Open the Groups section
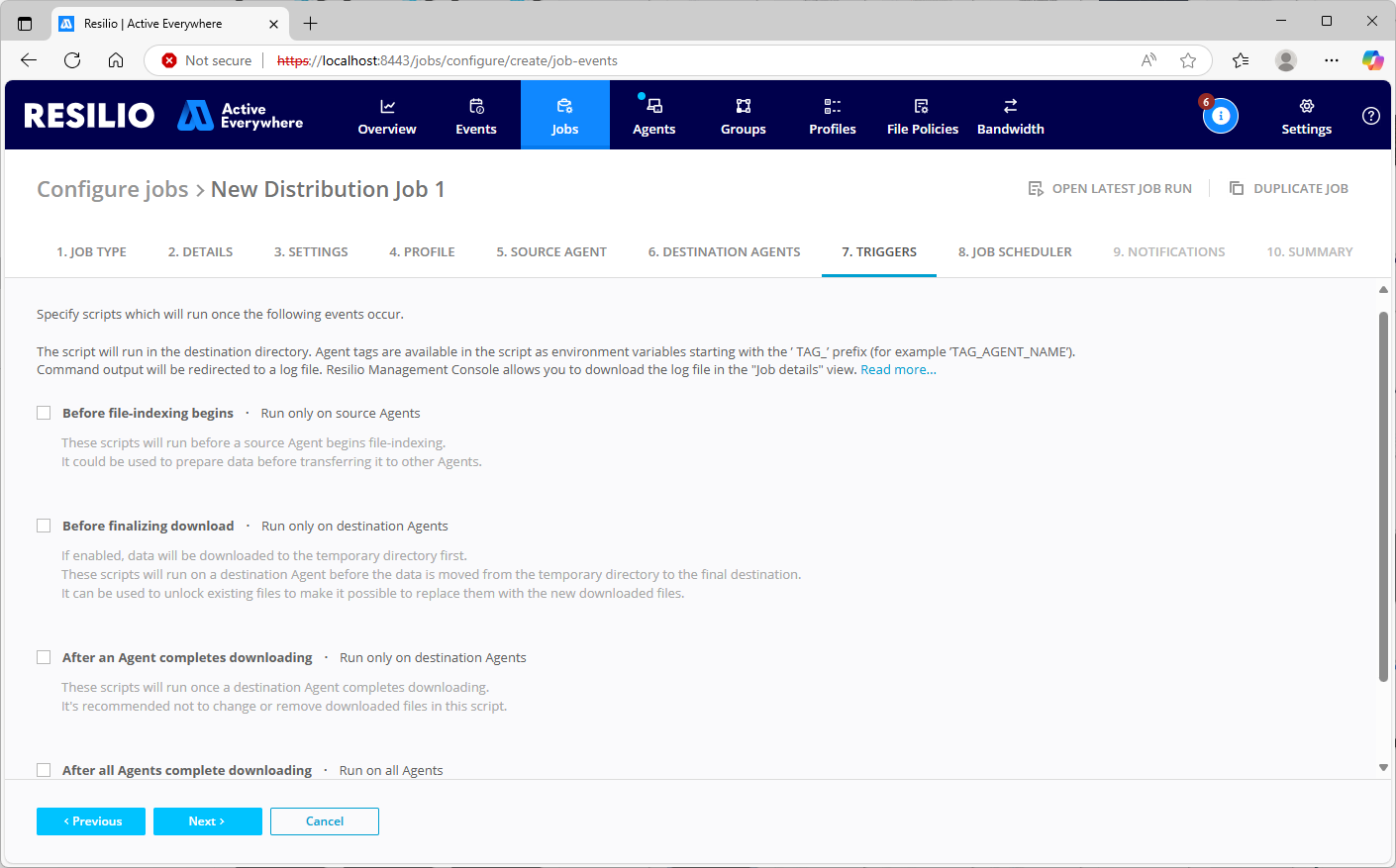 743,116
